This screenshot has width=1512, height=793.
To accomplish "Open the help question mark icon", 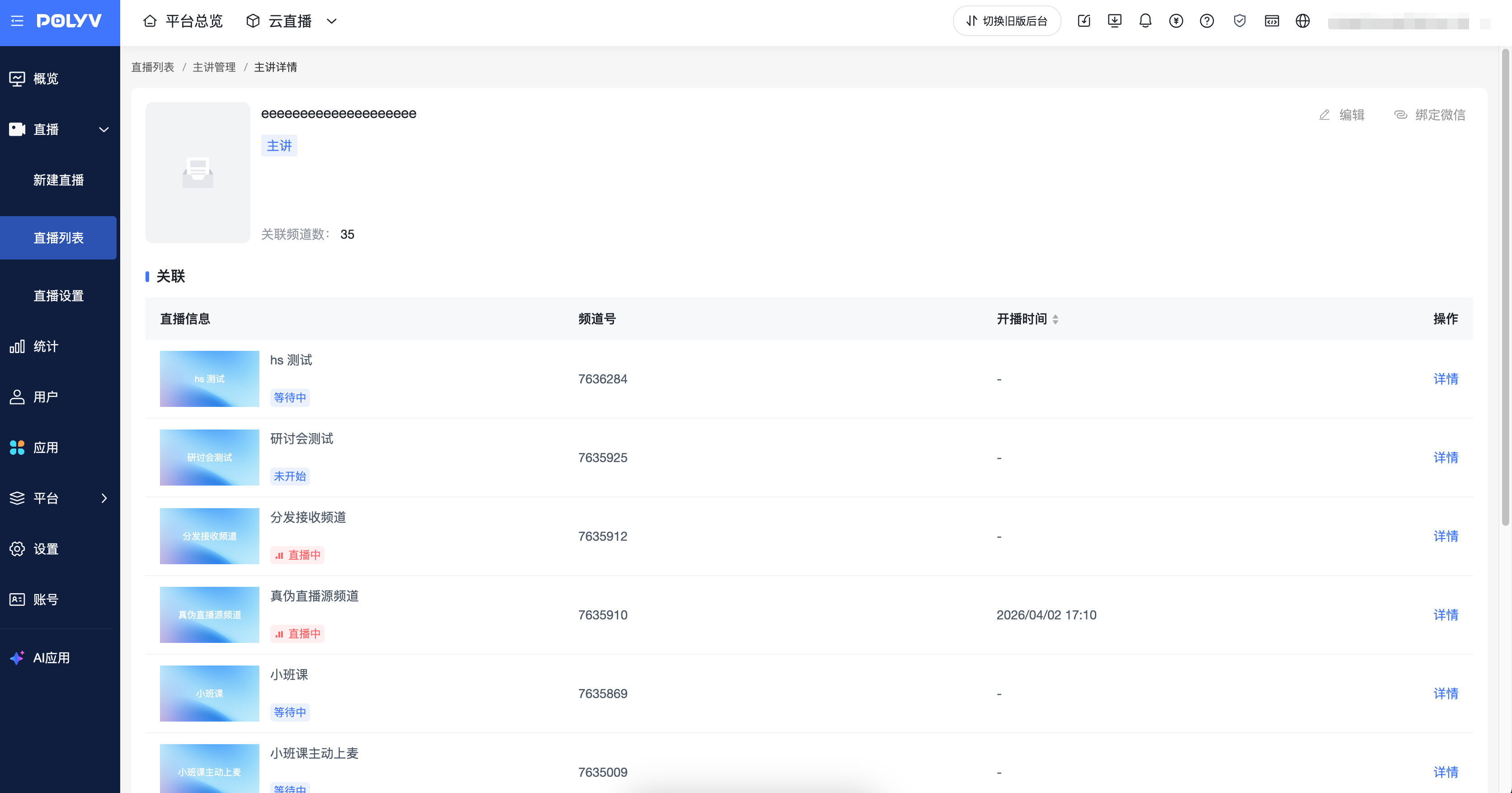I will [x=1207, y=21].
